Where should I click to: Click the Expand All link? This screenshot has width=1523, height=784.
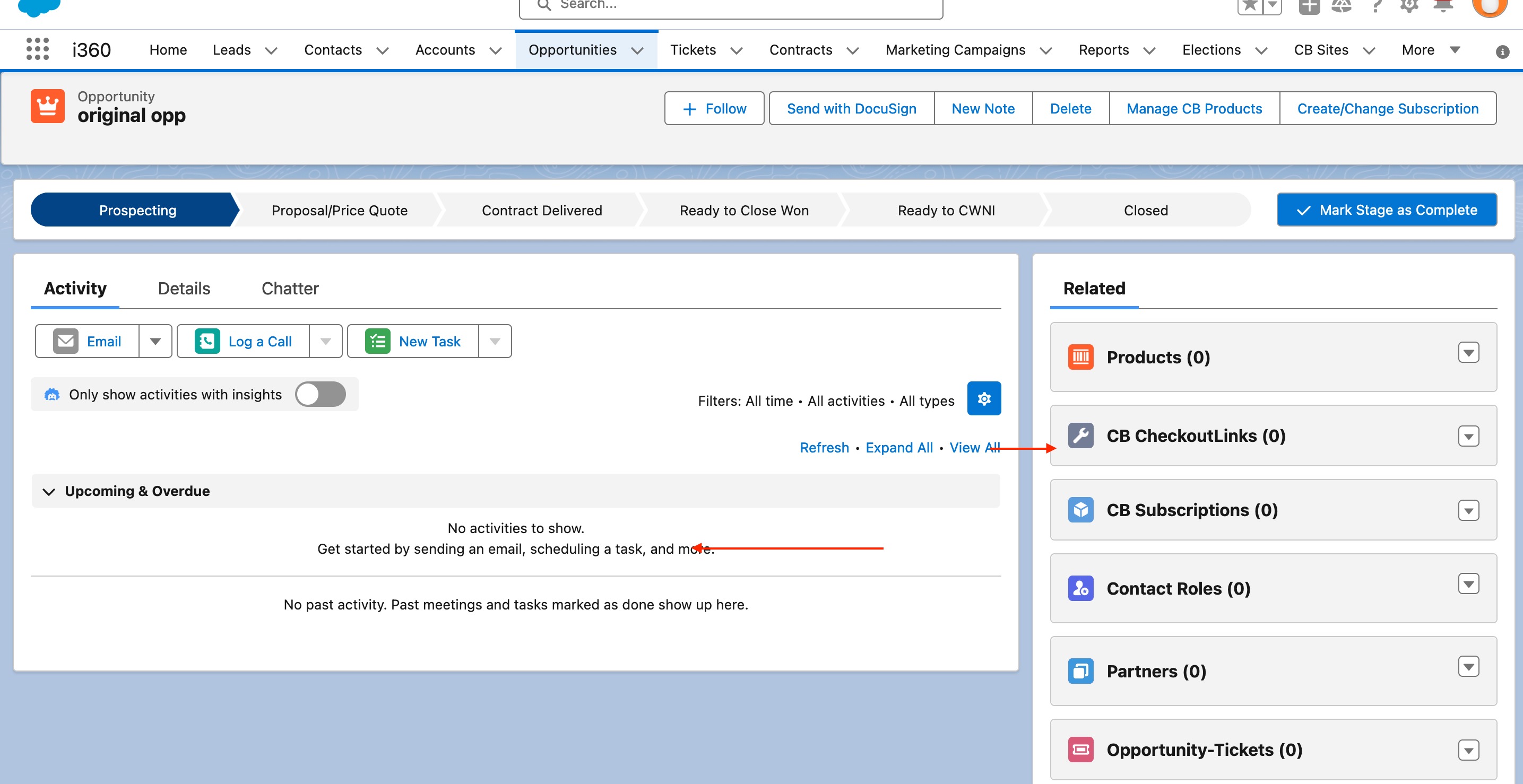(x=898, y=448)
